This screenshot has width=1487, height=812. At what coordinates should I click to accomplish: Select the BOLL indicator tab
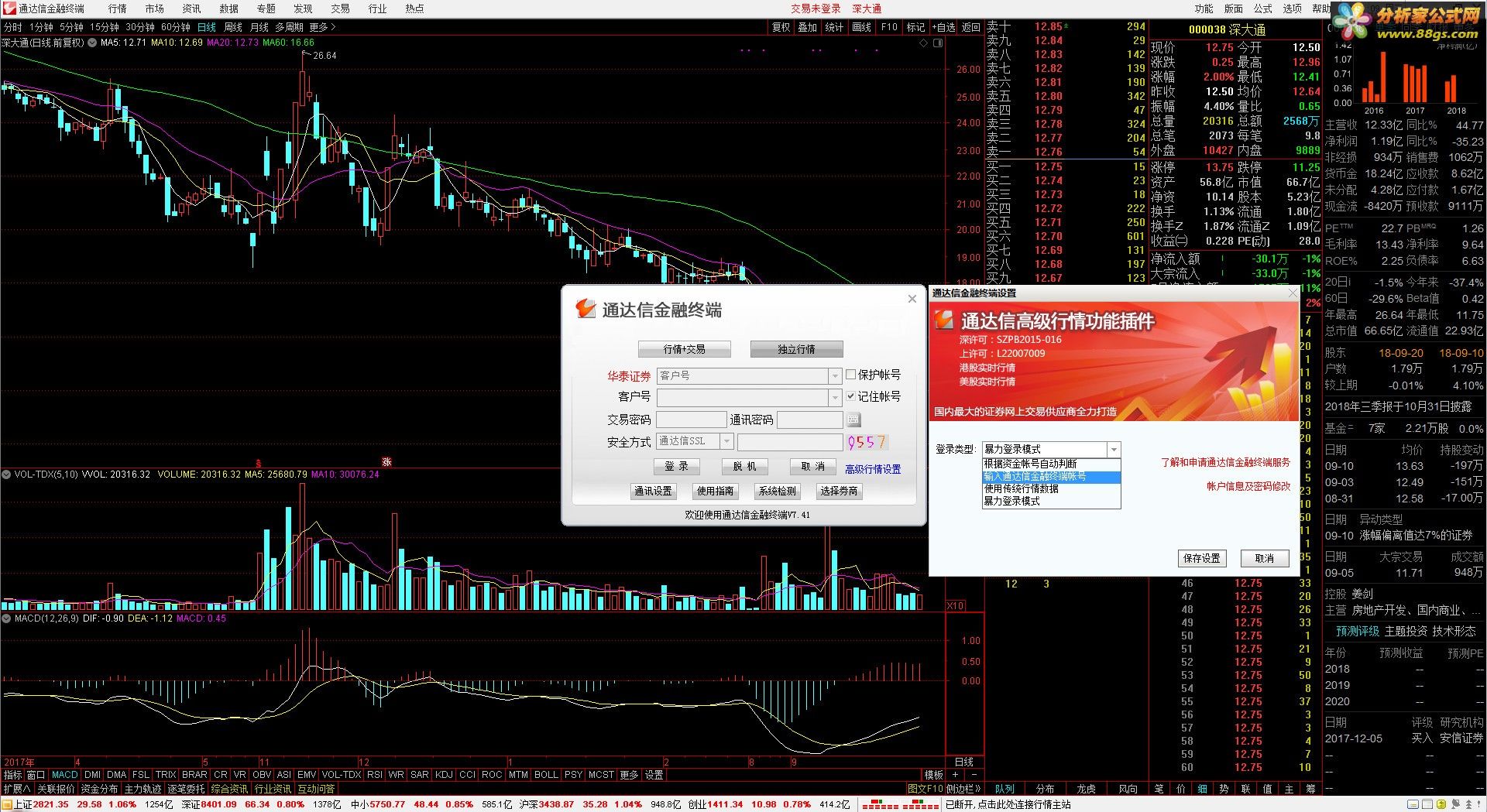(x=546, y=775)
